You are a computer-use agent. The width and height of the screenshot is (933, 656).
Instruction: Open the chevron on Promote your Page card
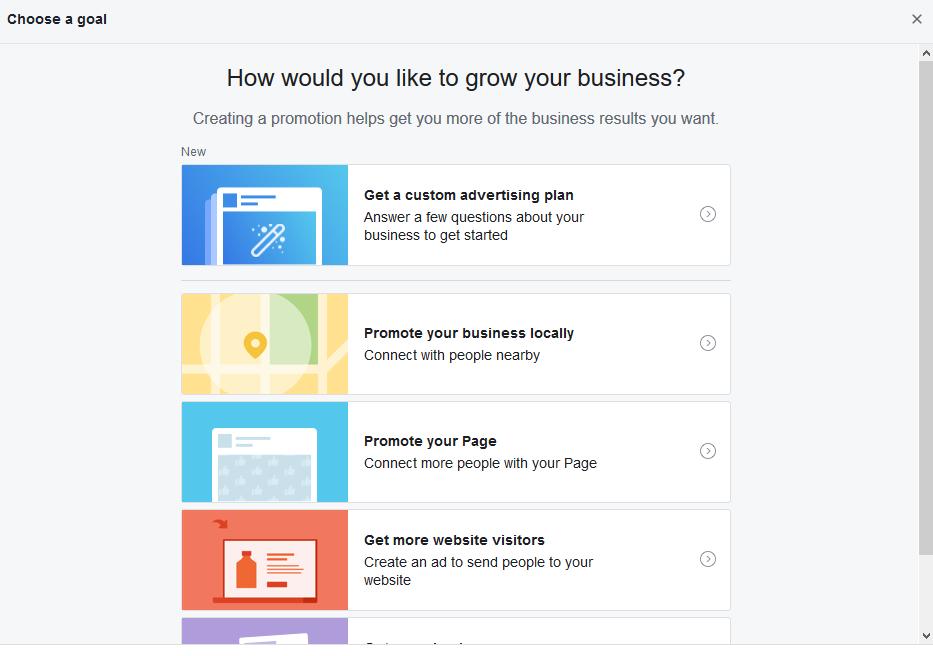click(708, 452)
